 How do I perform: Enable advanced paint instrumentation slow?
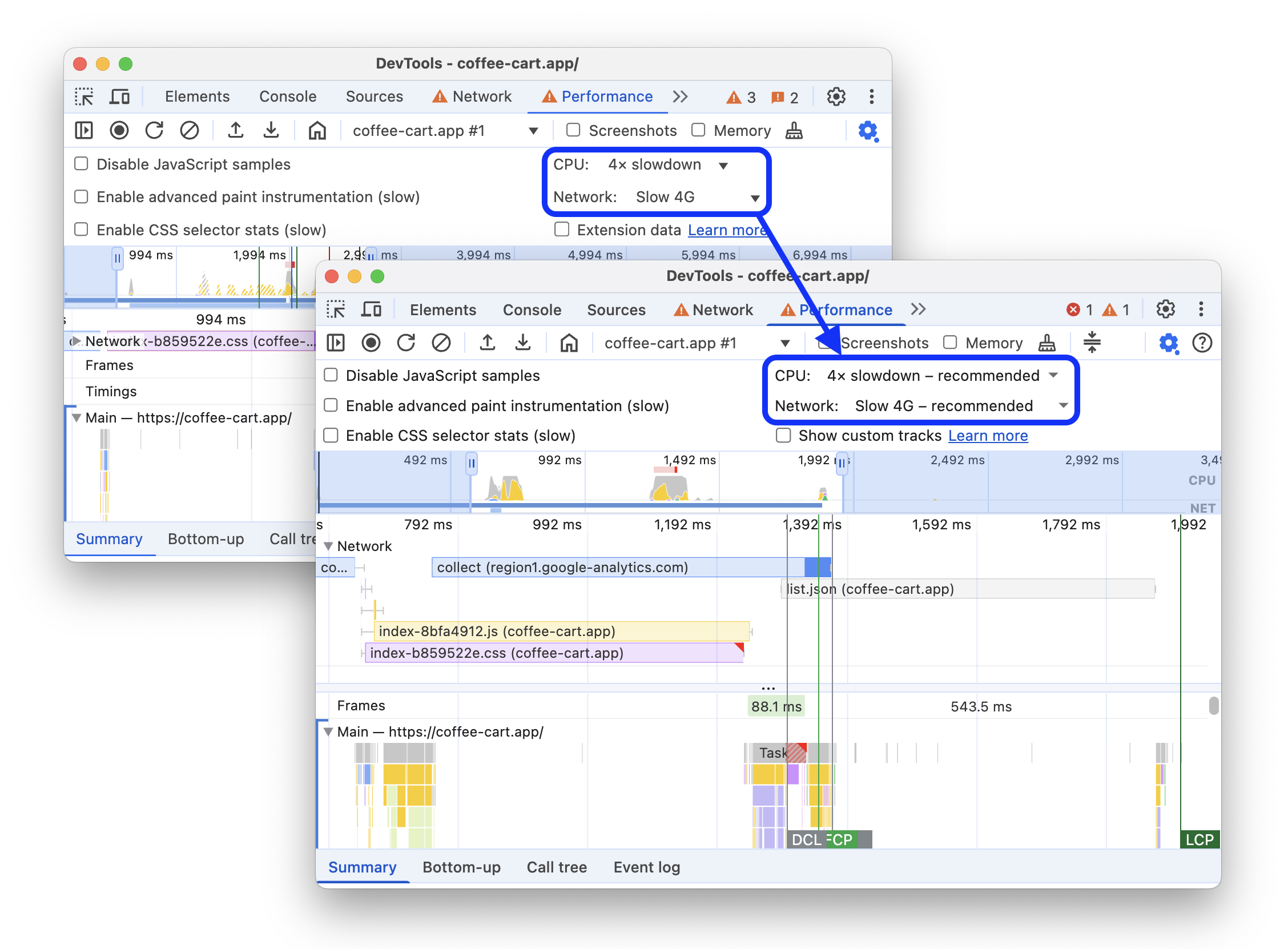point(334,406)
